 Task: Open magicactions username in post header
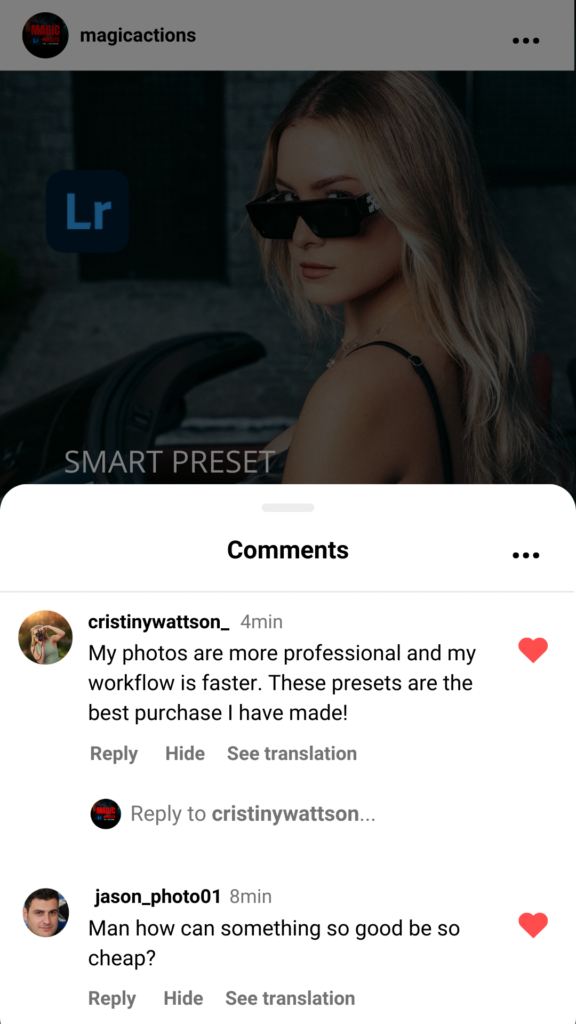138,35
